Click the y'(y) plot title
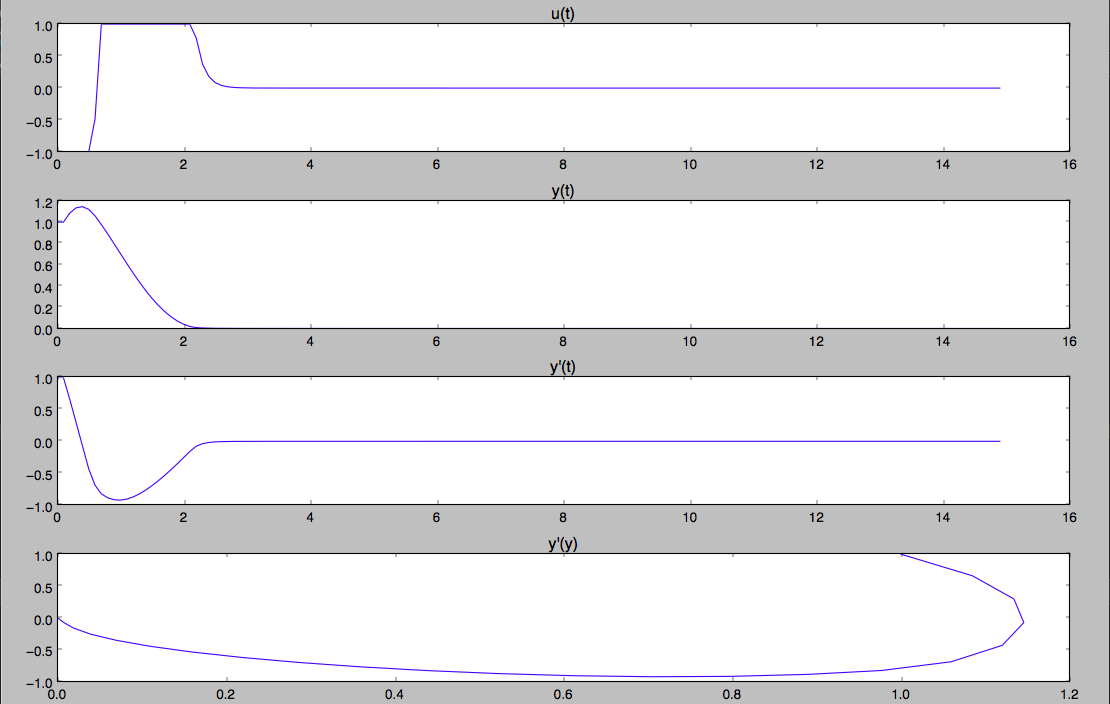 563,543
